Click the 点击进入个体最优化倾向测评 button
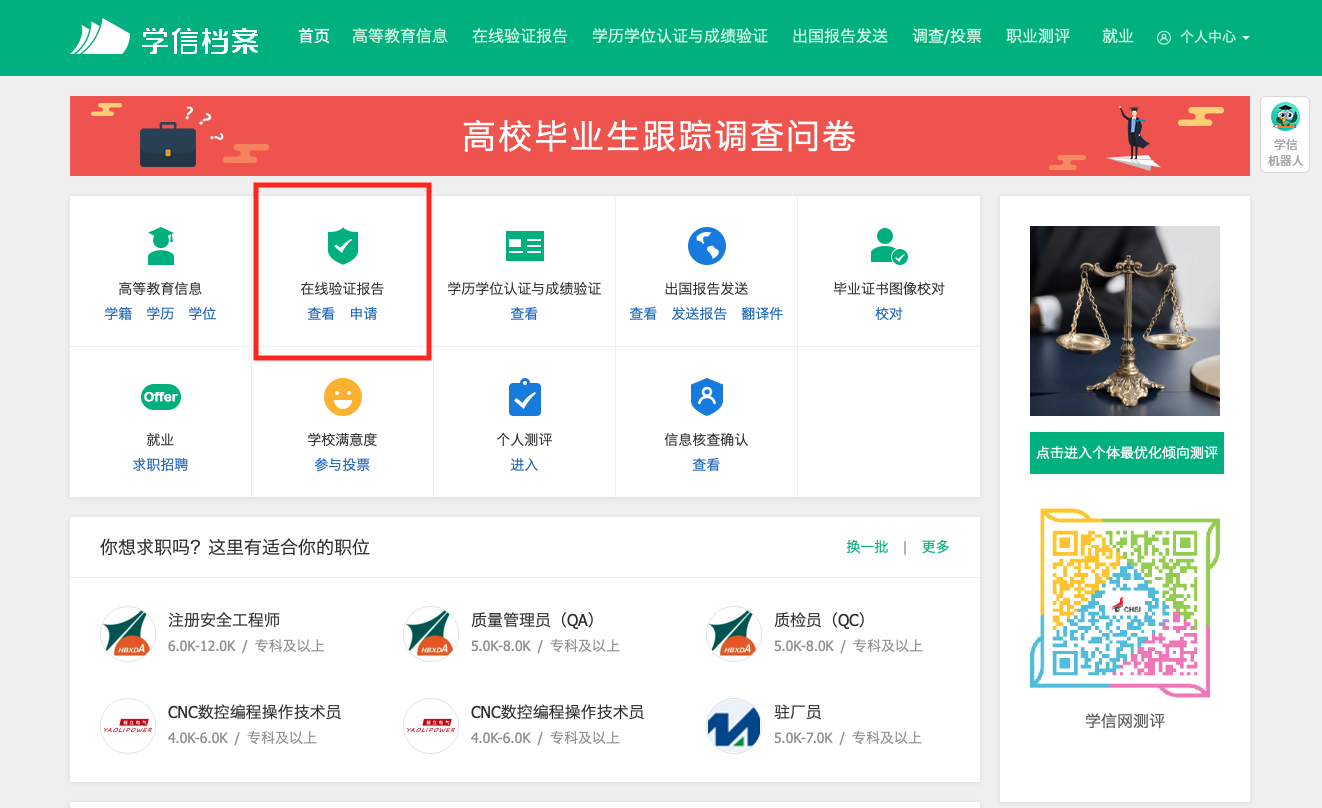This screenshot has width=1322, height=808. point(1126,453)
